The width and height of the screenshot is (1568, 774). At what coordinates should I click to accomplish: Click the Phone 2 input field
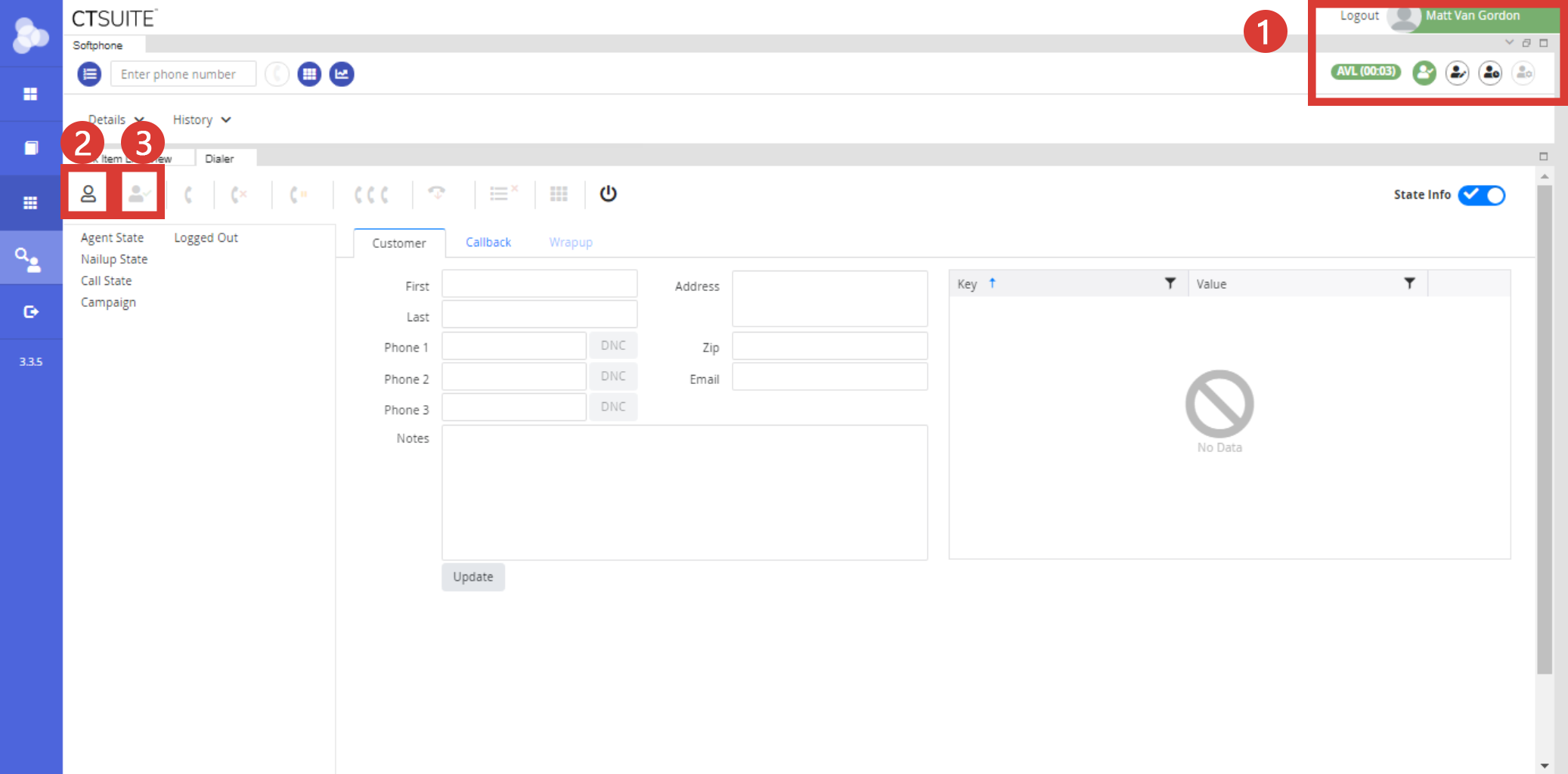(x=514, y=376)
